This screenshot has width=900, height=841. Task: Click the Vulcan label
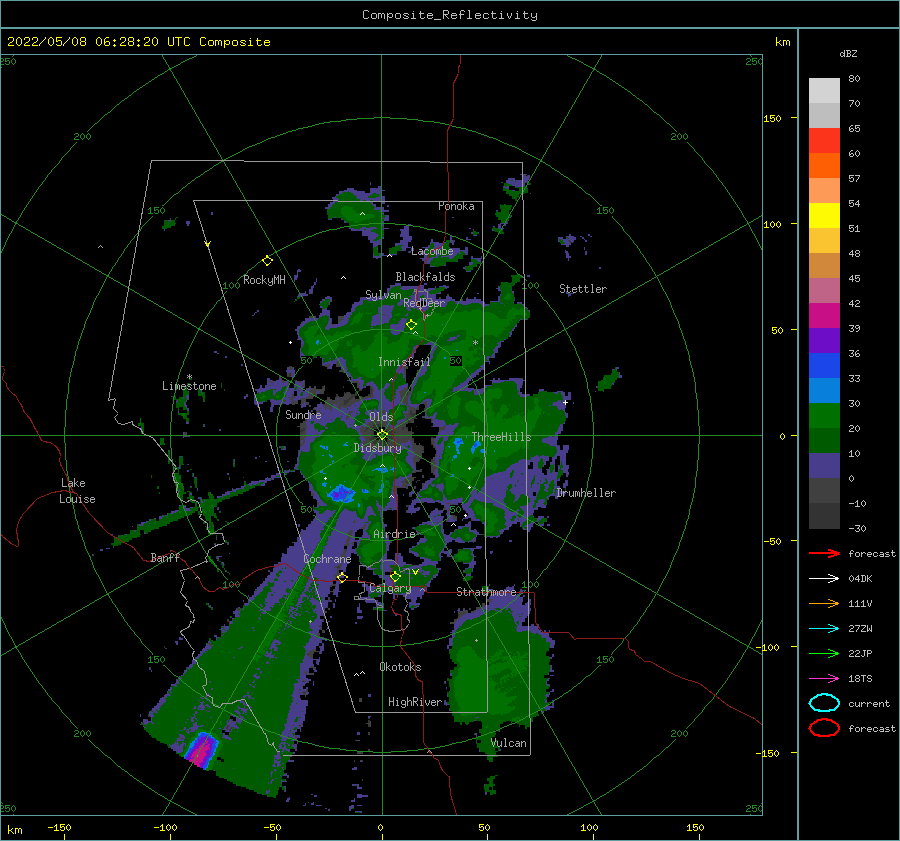[x=508, y=743]
